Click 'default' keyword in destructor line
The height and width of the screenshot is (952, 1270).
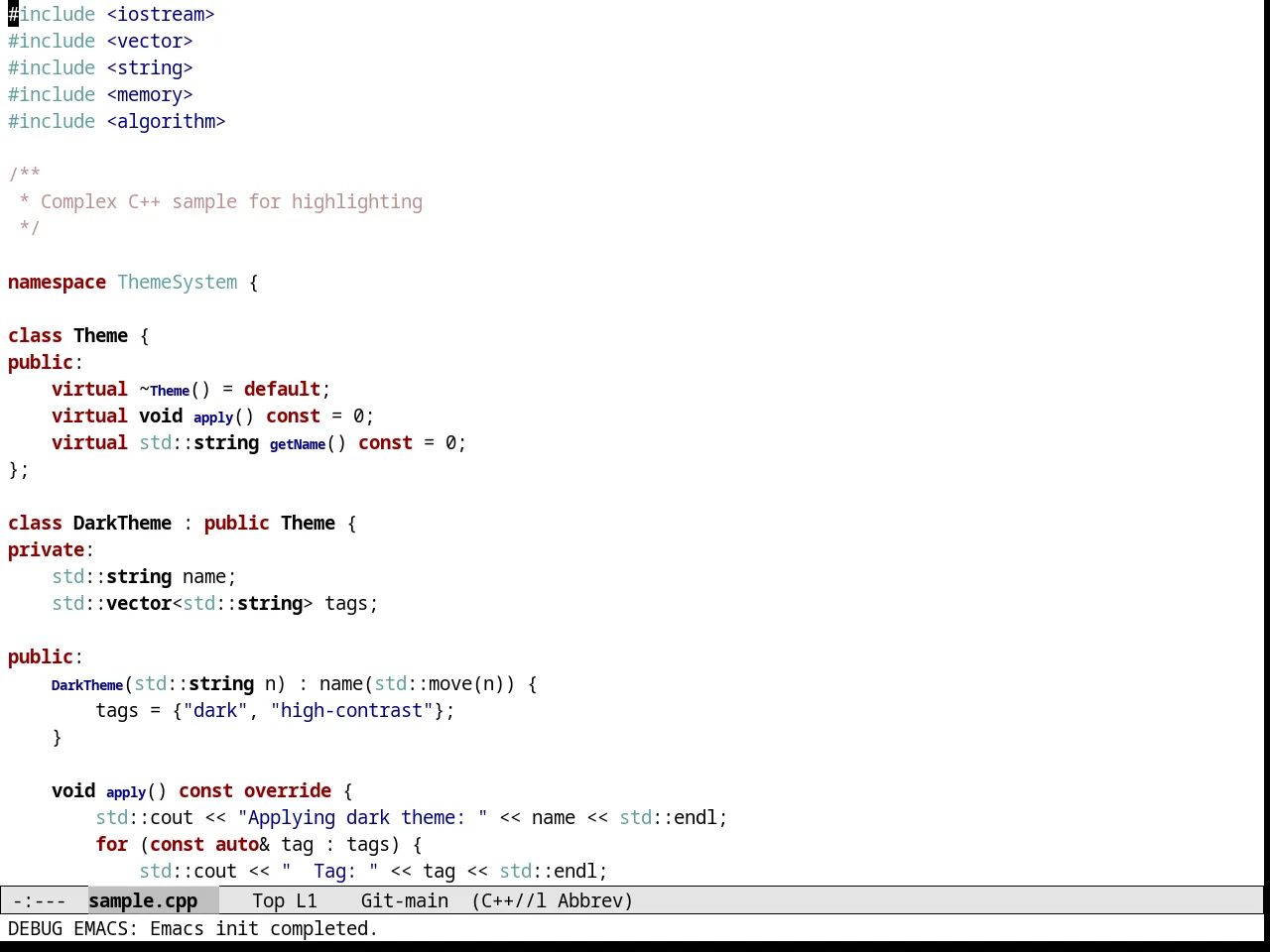pos(282,389)
